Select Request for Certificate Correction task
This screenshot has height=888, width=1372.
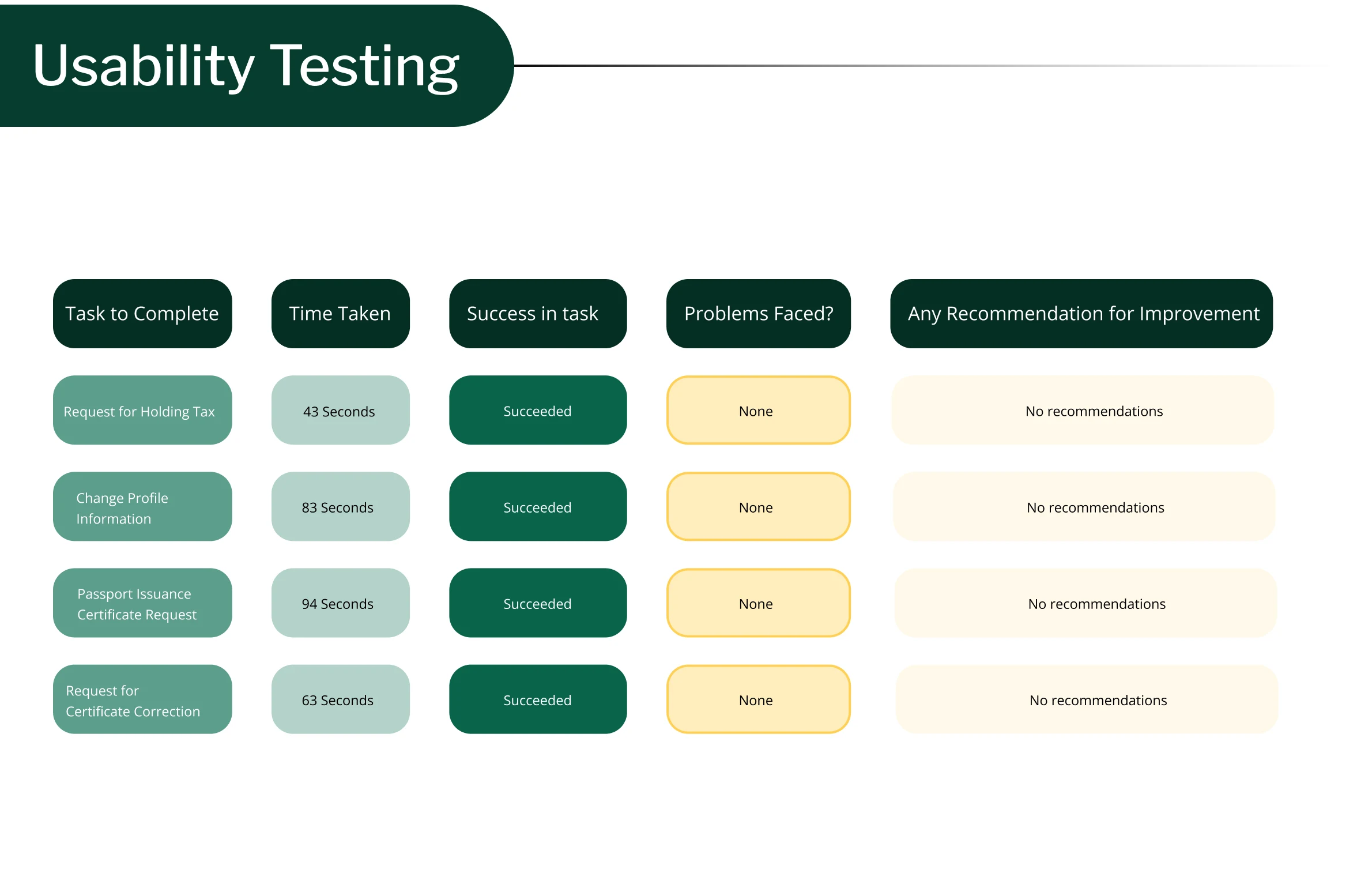[142, 699]
